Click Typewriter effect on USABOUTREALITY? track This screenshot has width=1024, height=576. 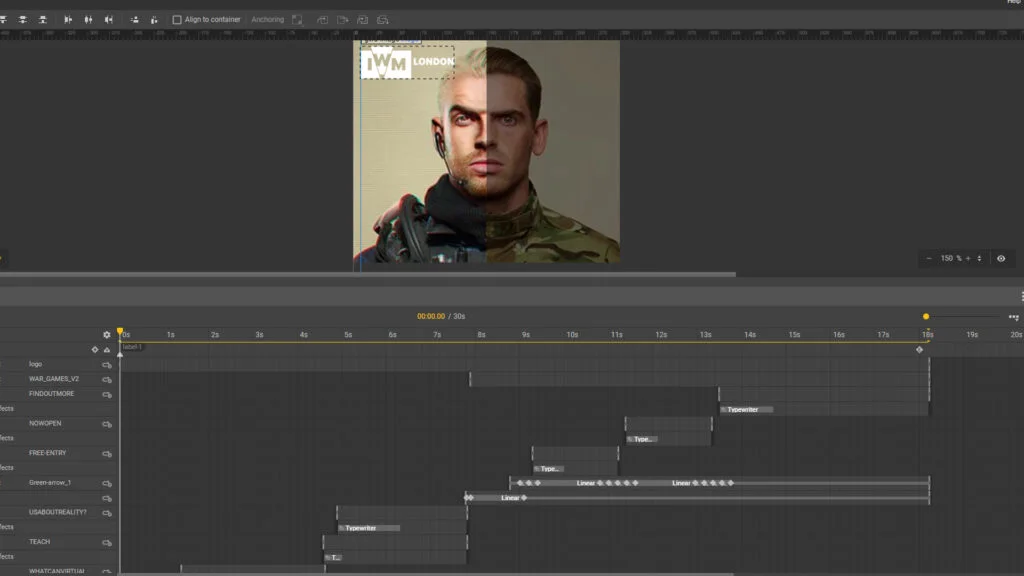(369, 528)
